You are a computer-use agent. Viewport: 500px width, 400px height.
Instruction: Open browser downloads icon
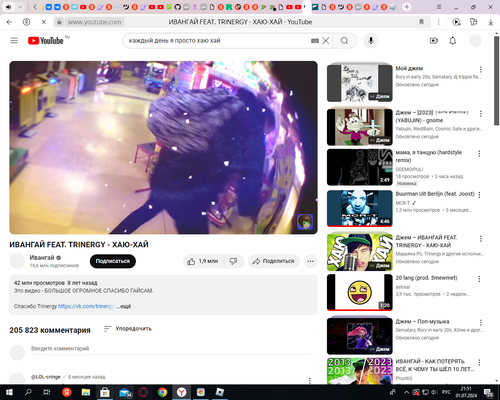[491, 22]
